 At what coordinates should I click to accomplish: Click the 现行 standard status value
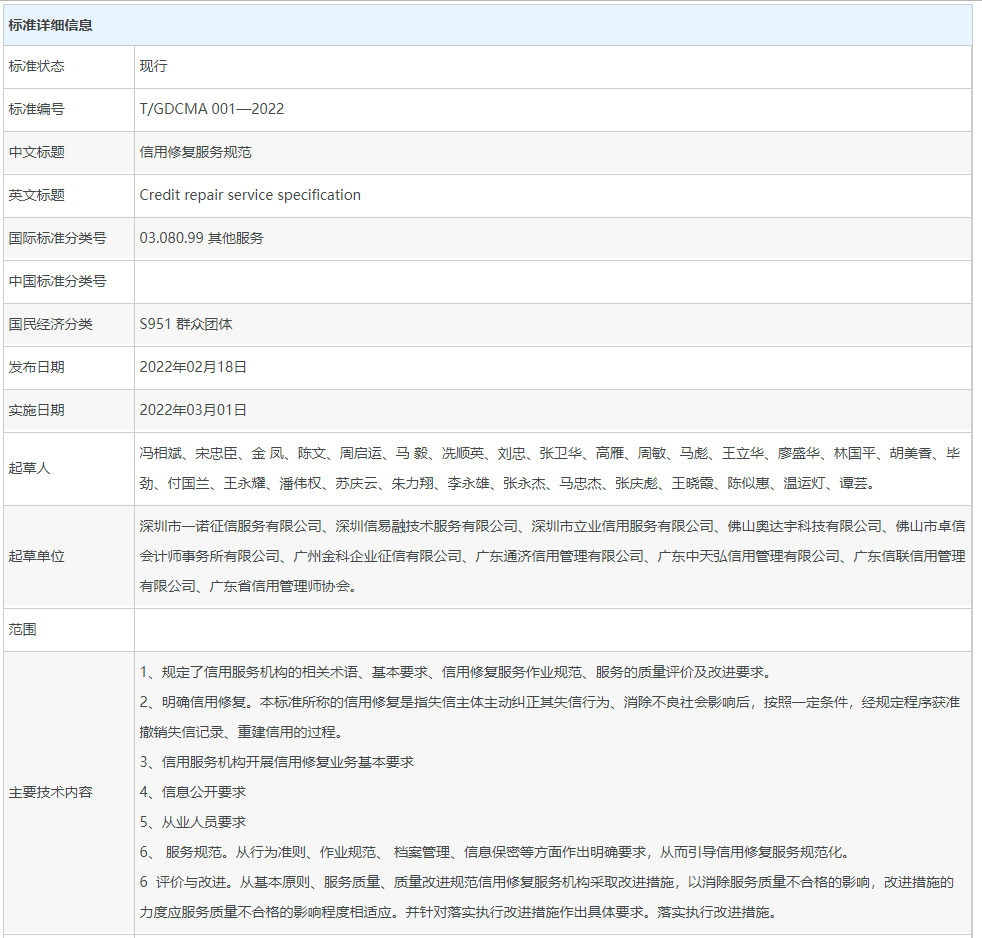(x=153, y=66)
